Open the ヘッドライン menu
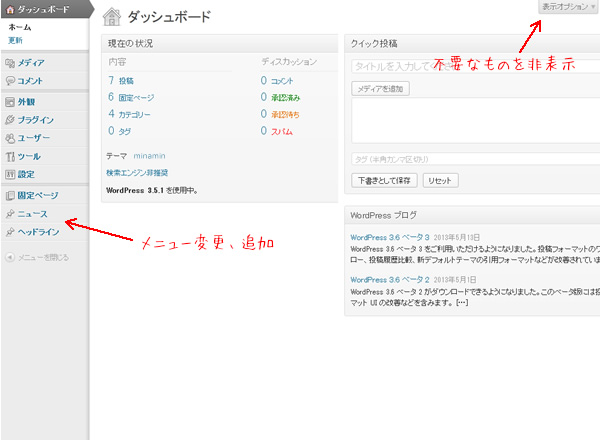Viewport: 600px width, 440px height. 38,232
